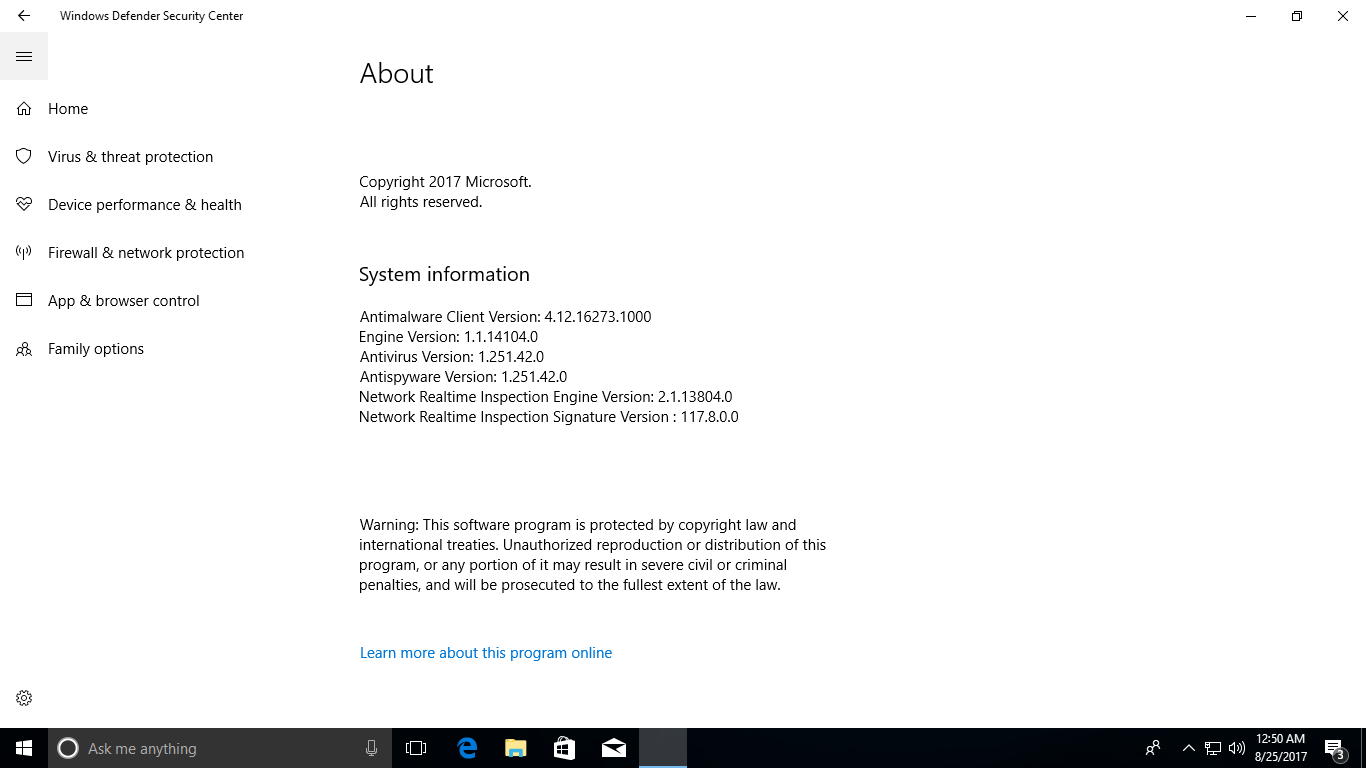Screen dimensions: 1366x768
Task: Open the Mail app from the taskbar
Action: [x=614, y=748]
